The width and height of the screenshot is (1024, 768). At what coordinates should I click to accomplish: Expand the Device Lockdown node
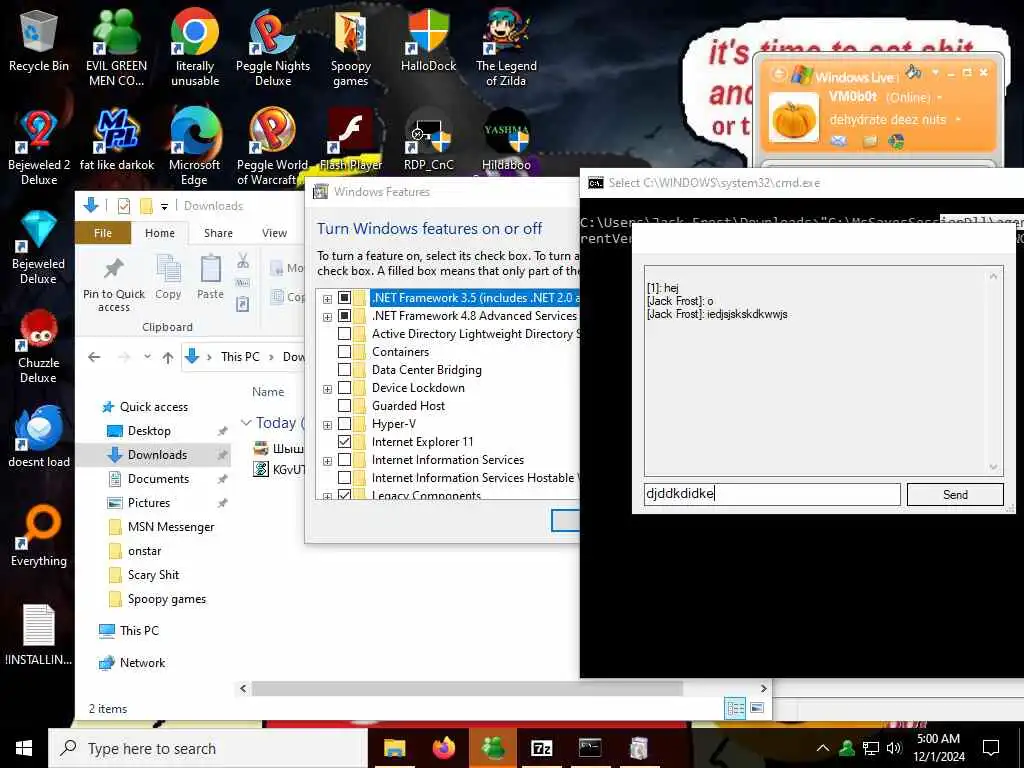coord(327,389)
